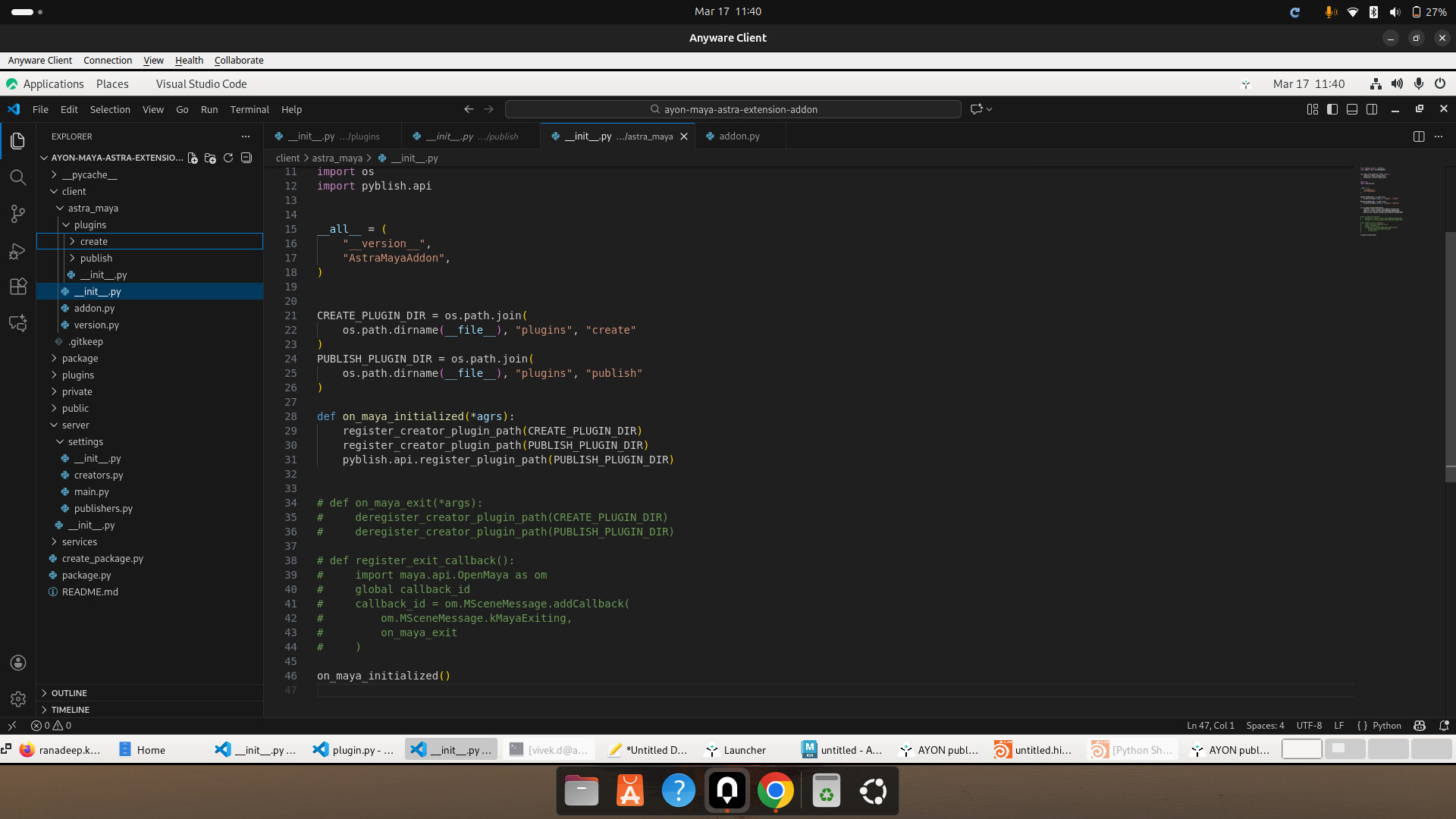The height and width of the screenshot is (819, 1456).
Task: Open Run and Debug view
Action: [x=18, y=251]
